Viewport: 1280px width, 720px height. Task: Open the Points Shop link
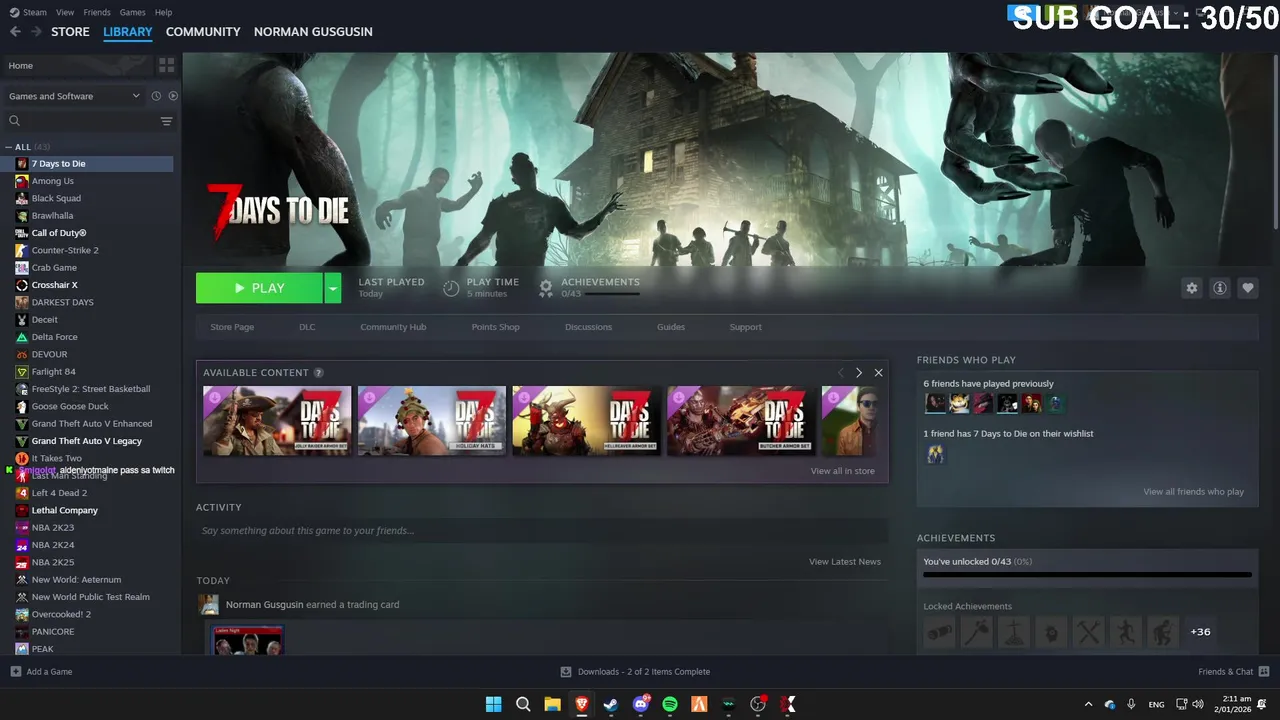coord(495,327)
